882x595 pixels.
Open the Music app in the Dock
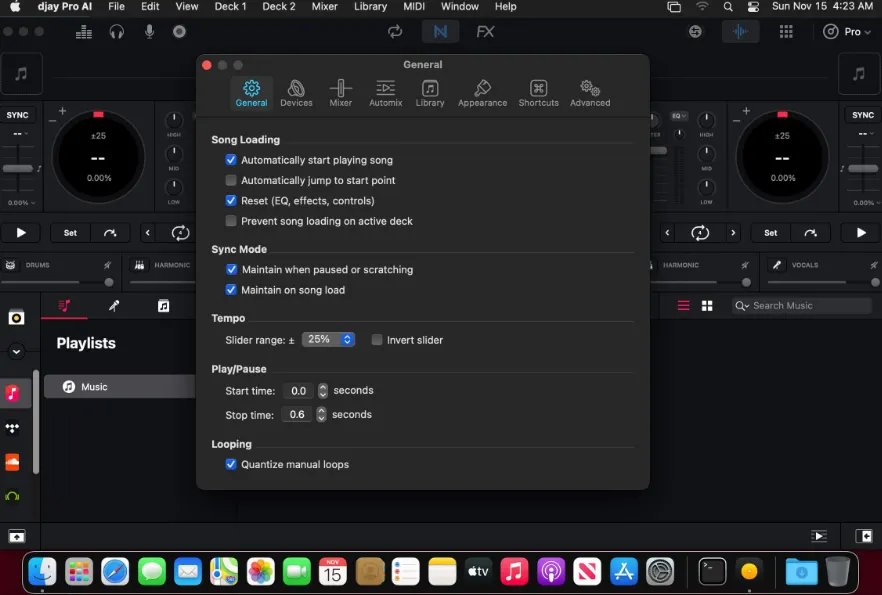514,572
